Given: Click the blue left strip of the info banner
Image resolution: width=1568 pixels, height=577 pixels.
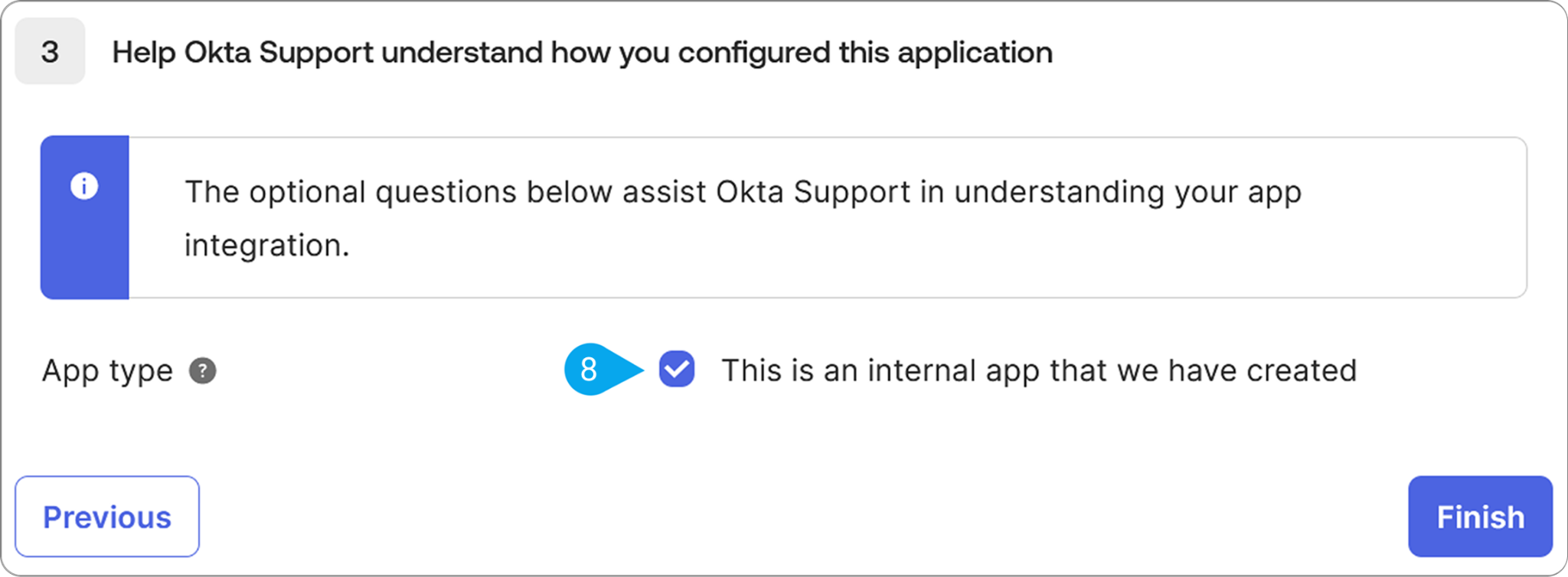Looking at the screenshot, I should (x=85, y=217).
